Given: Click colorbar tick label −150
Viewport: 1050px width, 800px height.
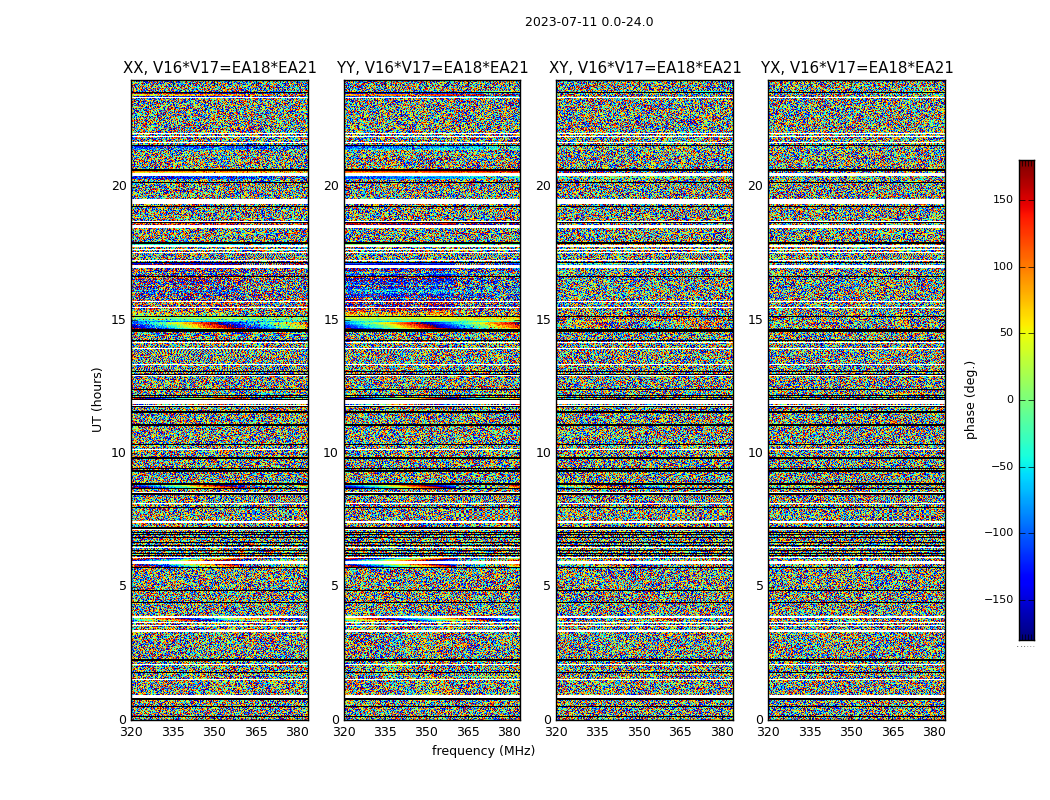Looking at the screenshot, I should (x=999, y=599).
